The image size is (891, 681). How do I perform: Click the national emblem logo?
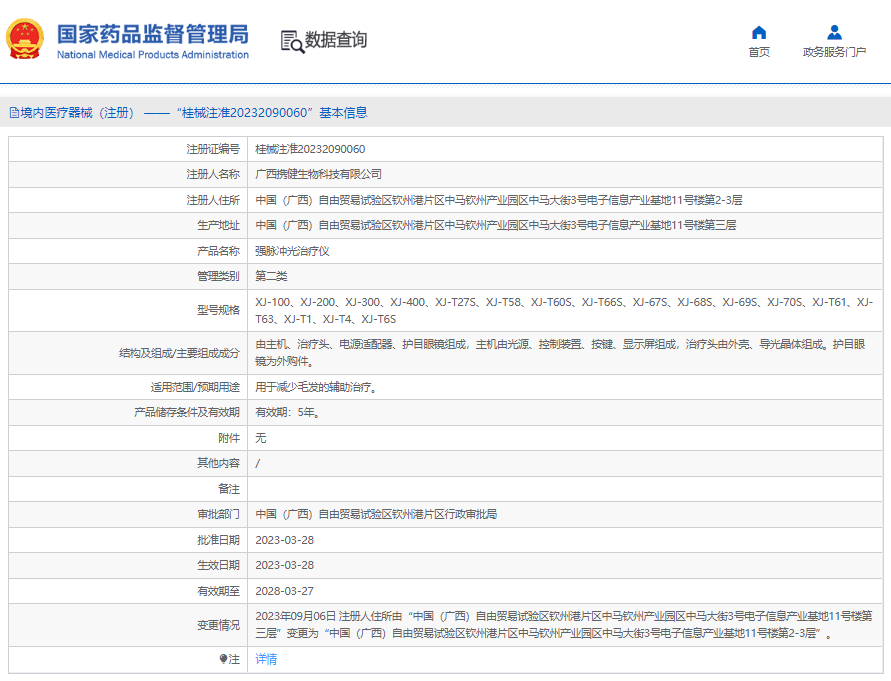click(25, 39)
